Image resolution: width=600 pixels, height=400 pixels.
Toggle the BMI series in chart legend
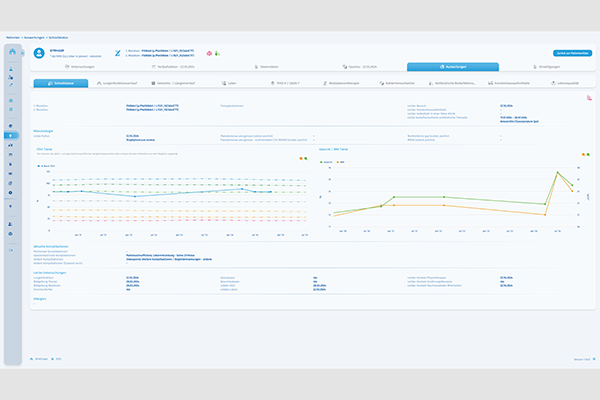[342, 160]
